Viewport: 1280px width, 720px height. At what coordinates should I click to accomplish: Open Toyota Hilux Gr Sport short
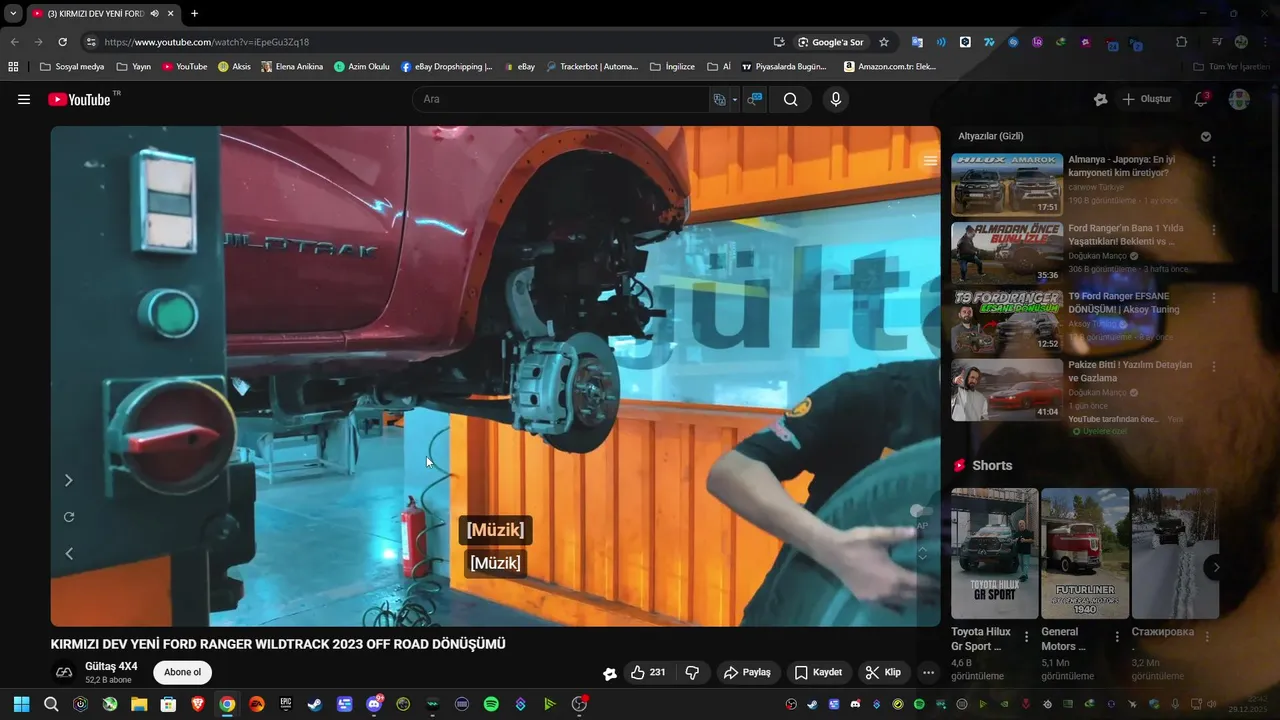tap(994, 553)
